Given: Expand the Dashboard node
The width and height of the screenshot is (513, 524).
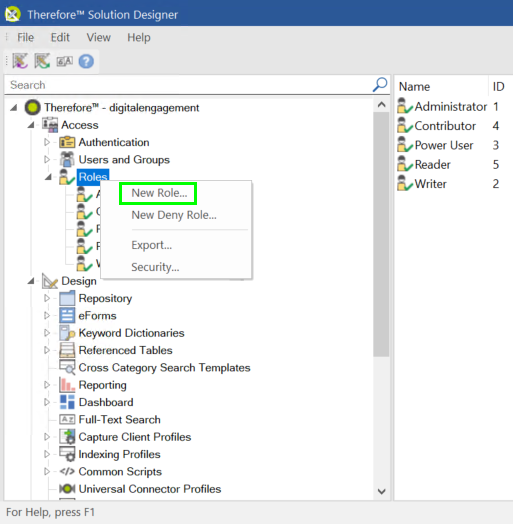Looking at the screenshot, I should (x=47, y=402).
